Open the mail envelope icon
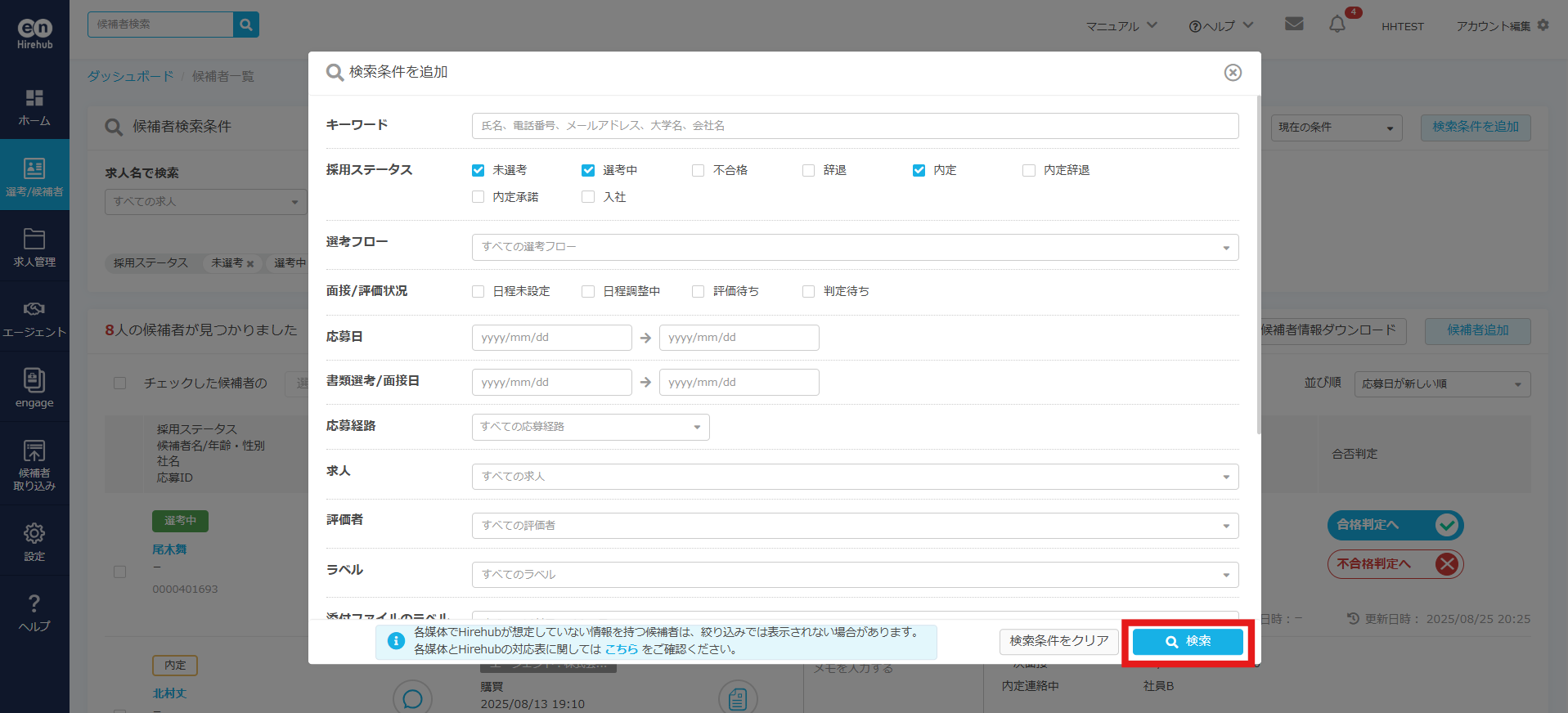This screenshot has width=1568, height=713. tap(1294, 25)
